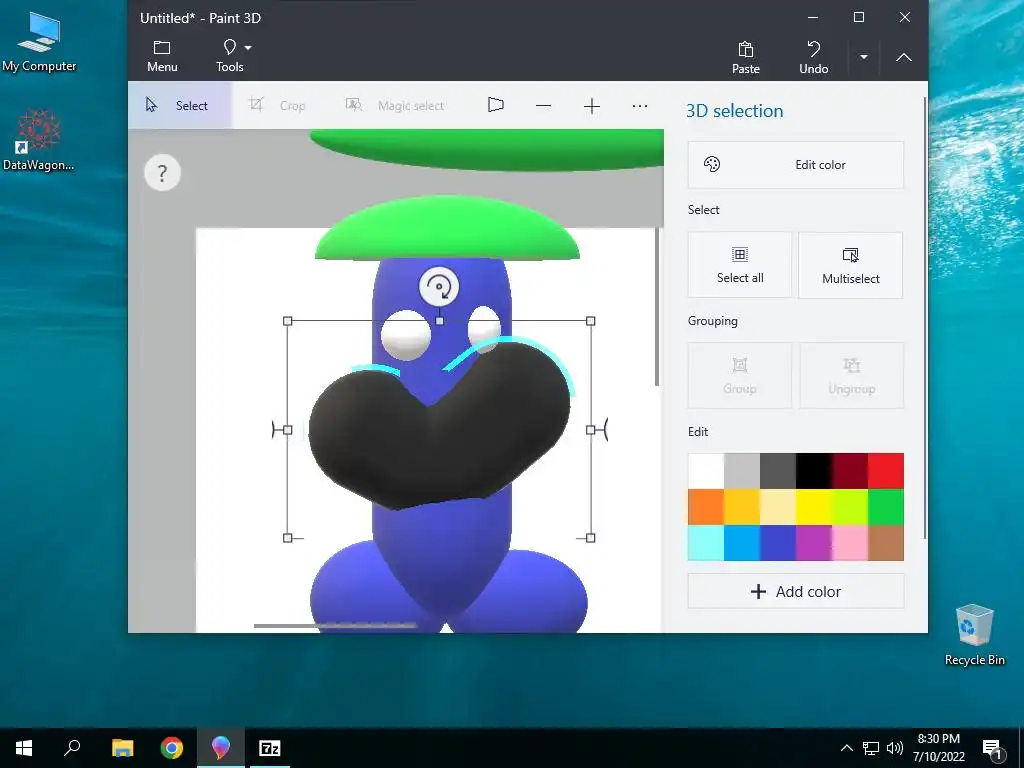
Task: Click the top-right selection corner handle
Action: pos(590,321)
